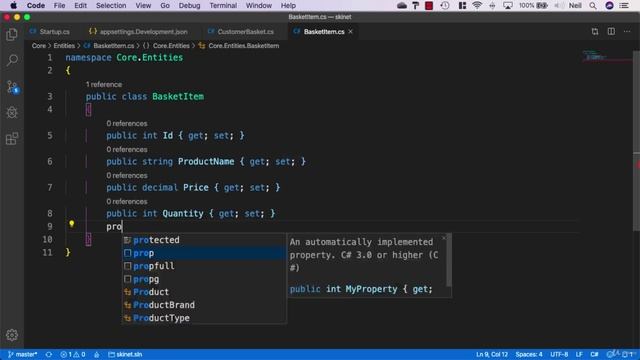Viewport: 640px width, 360px height.
Task: Click the editor vertical scrollbar
Action: click(x=636, y=141)
